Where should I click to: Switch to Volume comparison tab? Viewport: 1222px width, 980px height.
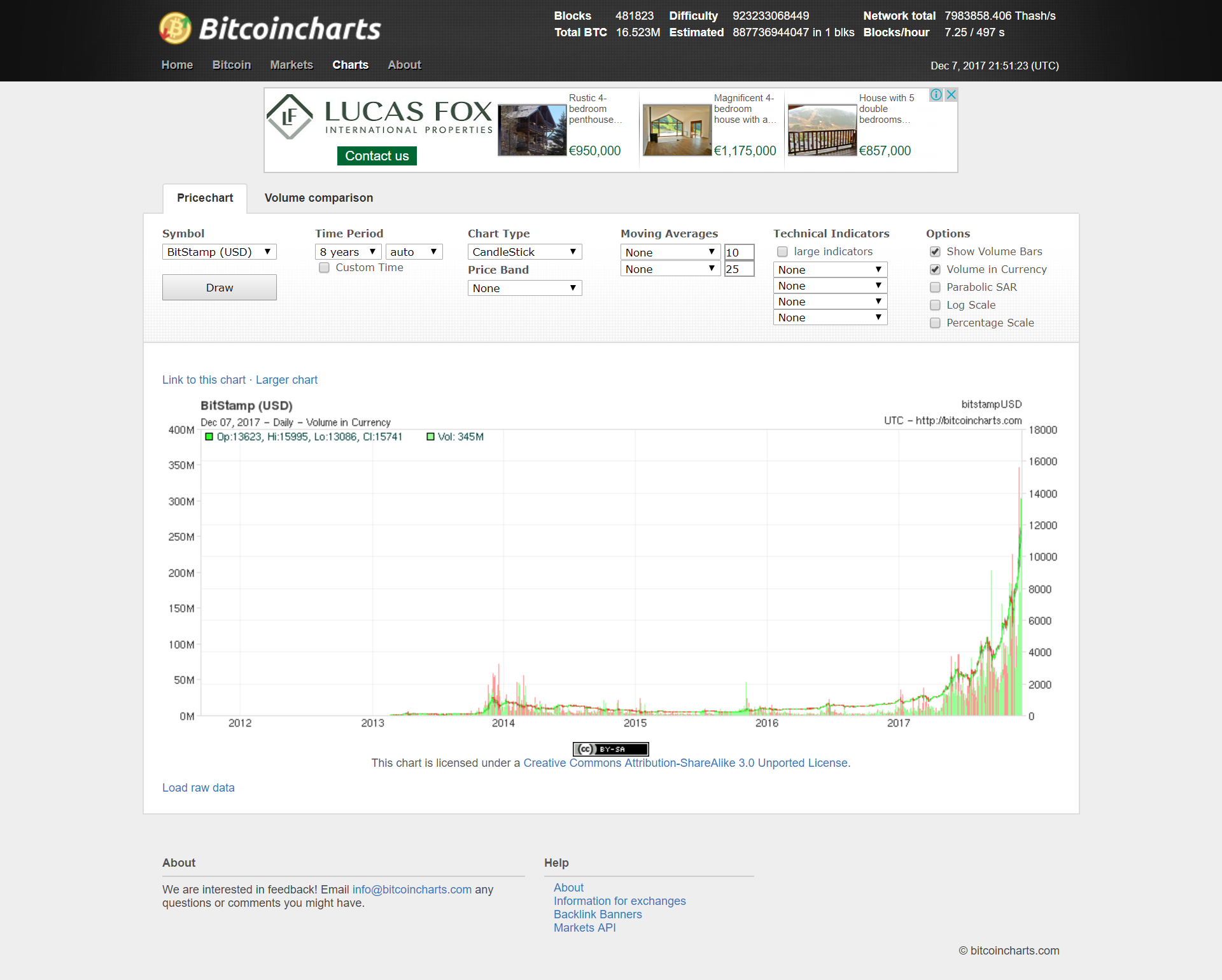click(x=319, y=198)
